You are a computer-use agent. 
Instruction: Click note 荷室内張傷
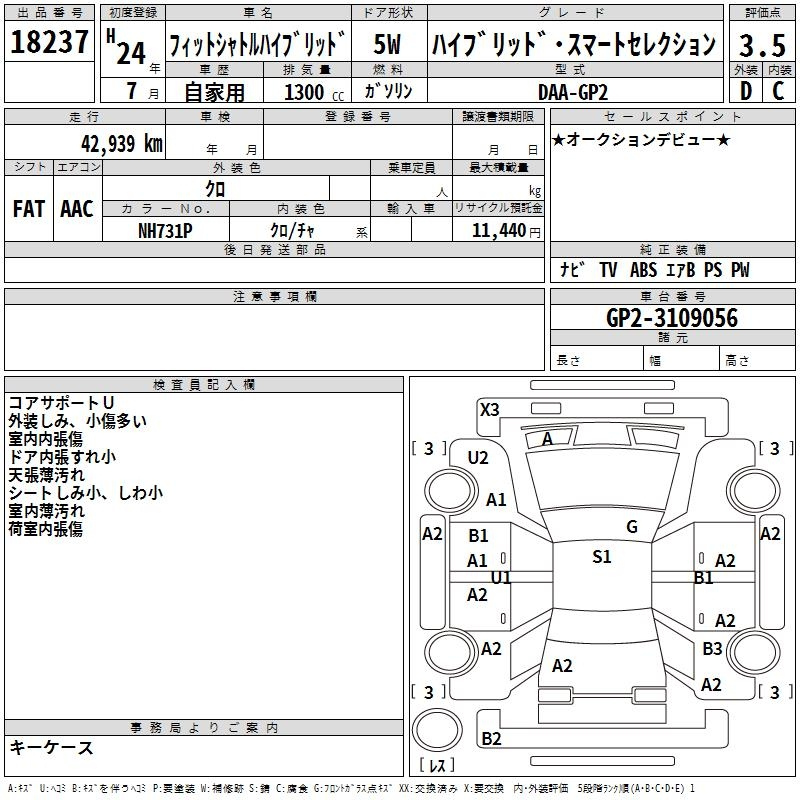pyautogui.click(x=45, y=529)
